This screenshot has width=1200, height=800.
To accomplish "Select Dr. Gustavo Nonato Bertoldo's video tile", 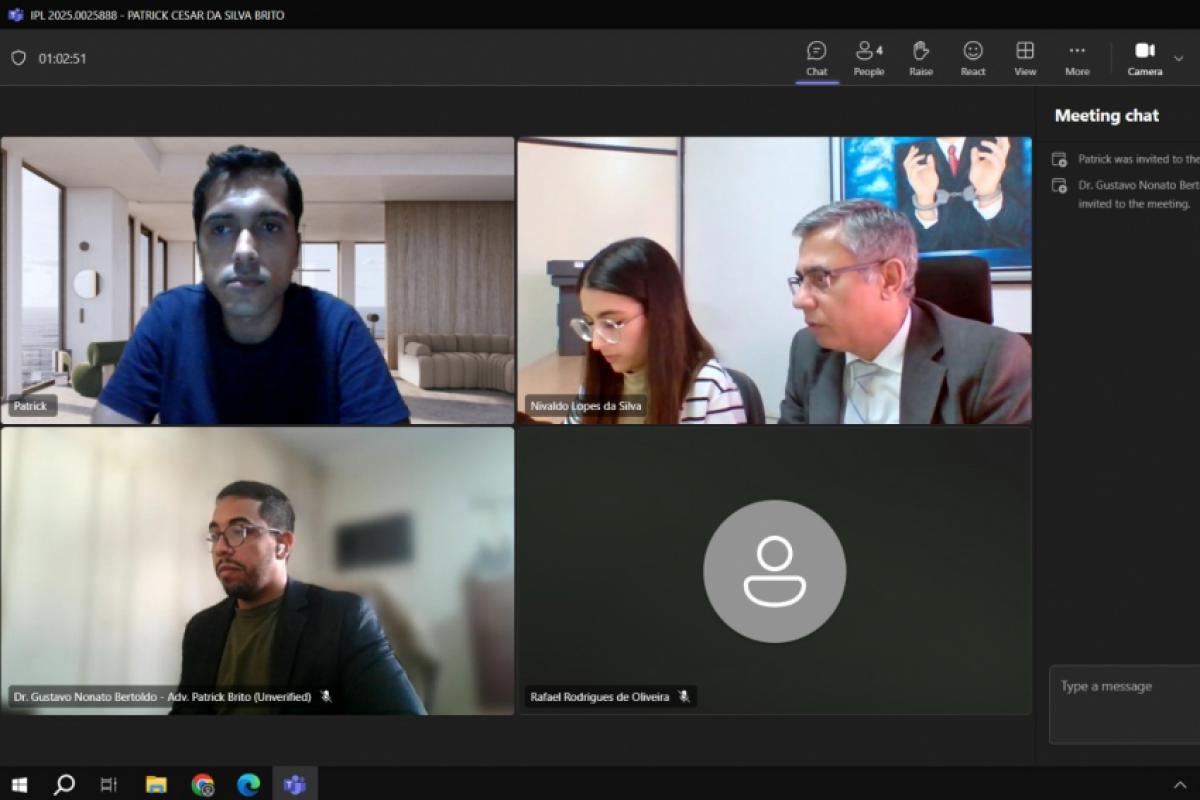I will pyautogui.click(x=257, y=570).
